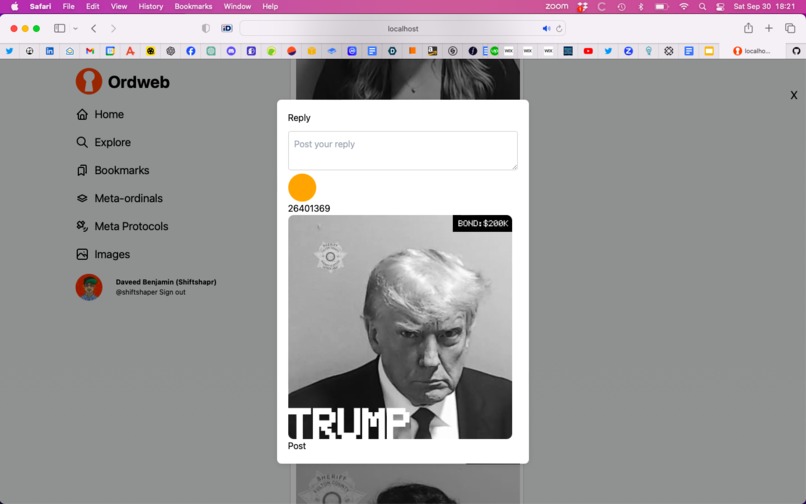This screenshot has height=504, width=806.
Task: Open the Window menu
Action: pyautogui.click(x=237, y=7)
